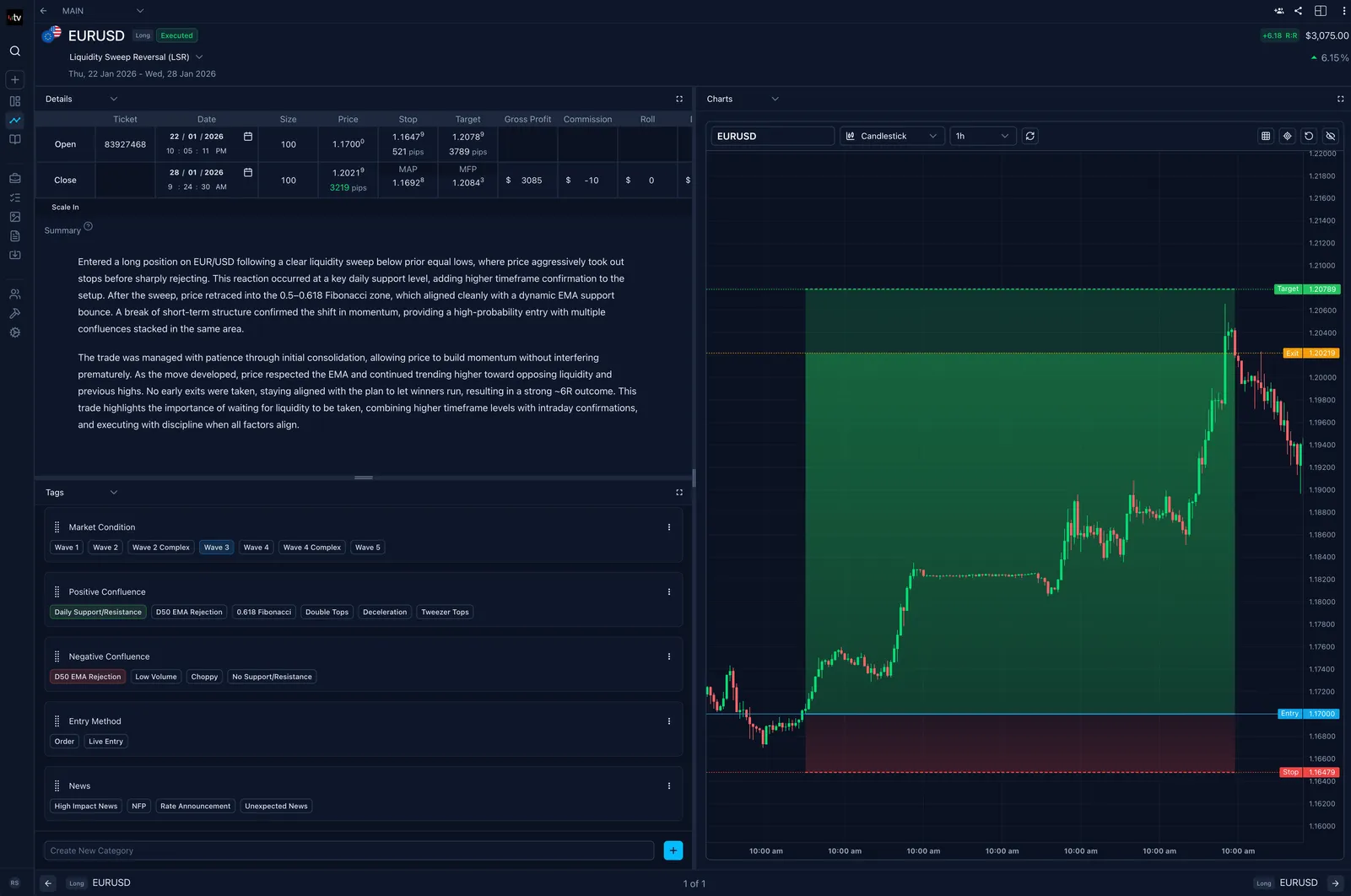The height and width of the screenshot is (896, 1351).
Task: Click the tv logo at top left
Action: tap(15, 17)
